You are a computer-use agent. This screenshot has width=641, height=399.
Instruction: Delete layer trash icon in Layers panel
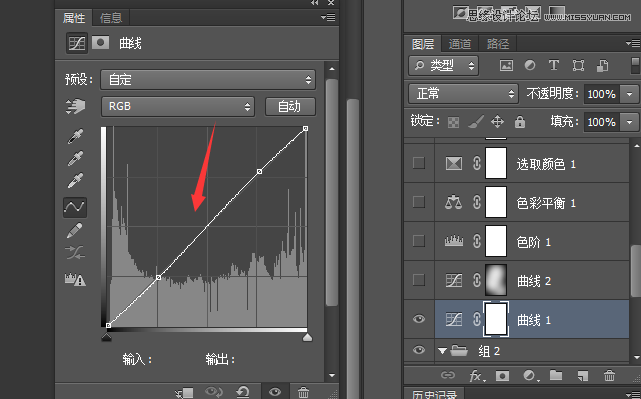tap(609, 375)
